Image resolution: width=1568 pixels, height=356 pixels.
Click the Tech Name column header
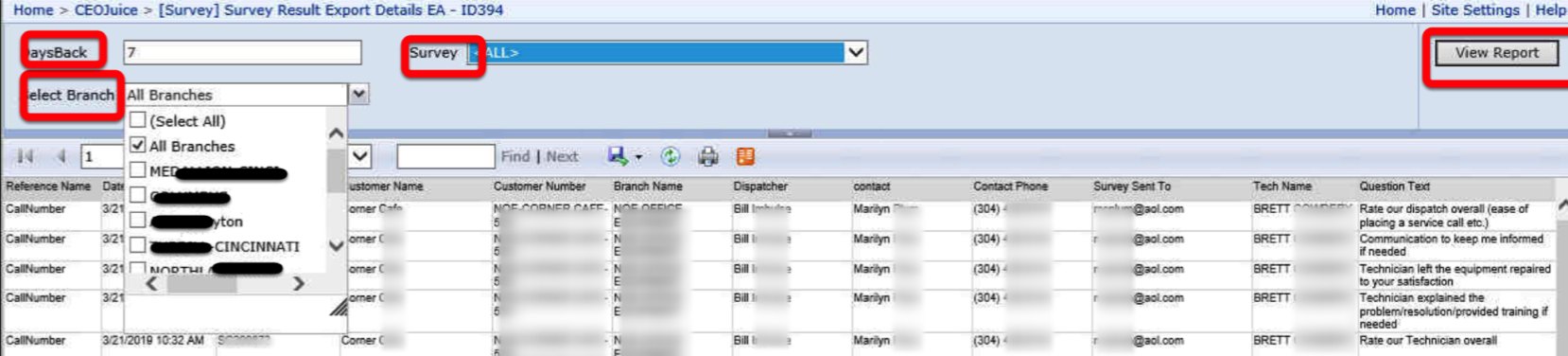[x=1282, y=187]
